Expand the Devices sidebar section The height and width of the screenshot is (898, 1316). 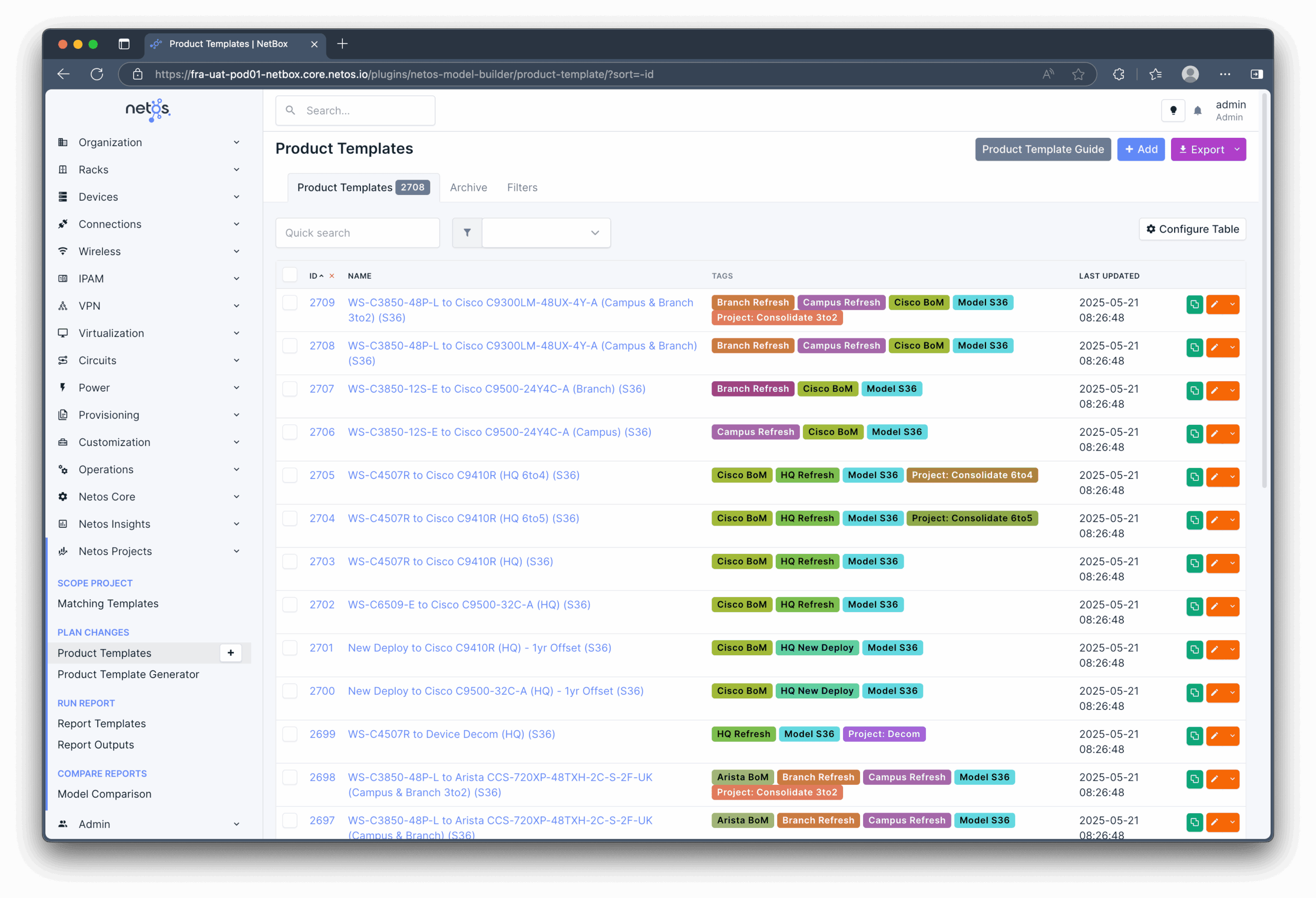click(149, 196)
